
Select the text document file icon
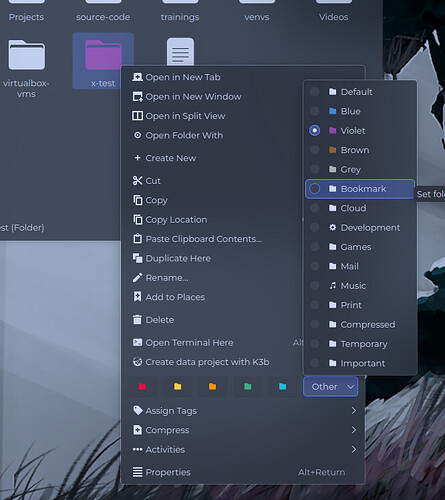tap(180, 52)
